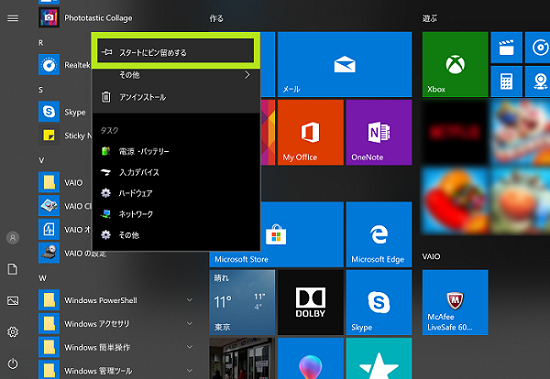Screen dimensions: 550x379
Task: Open the Paint 3D tile
Action: (x=310, y=358)
